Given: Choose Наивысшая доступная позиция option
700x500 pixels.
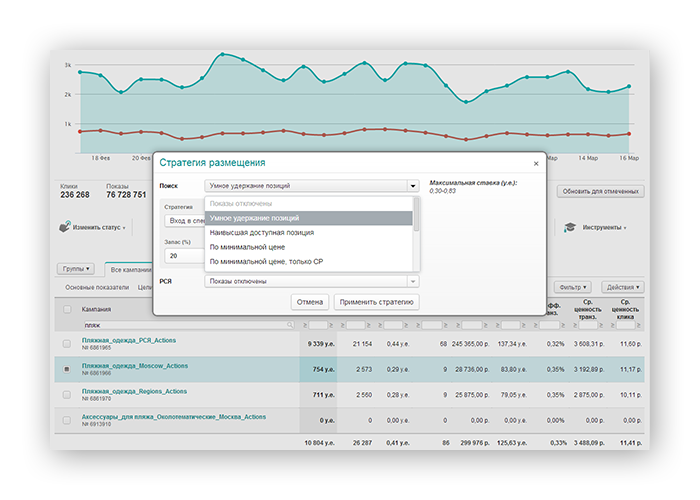Looking at the screenshot, I should pos(261,232).
